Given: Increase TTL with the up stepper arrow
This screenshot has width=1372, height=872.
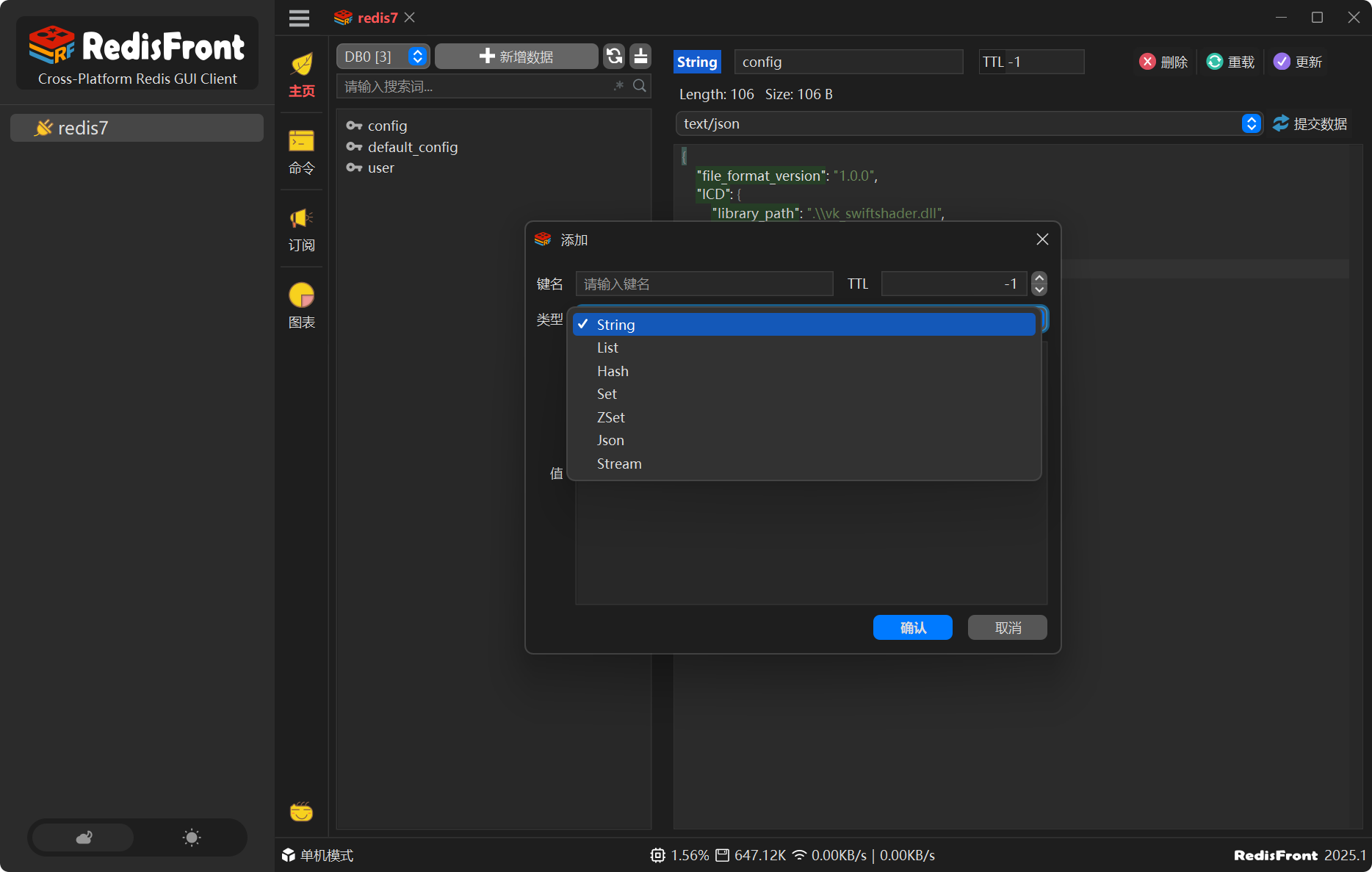Looking at the screenshot, I should (x=1039, y=278).
